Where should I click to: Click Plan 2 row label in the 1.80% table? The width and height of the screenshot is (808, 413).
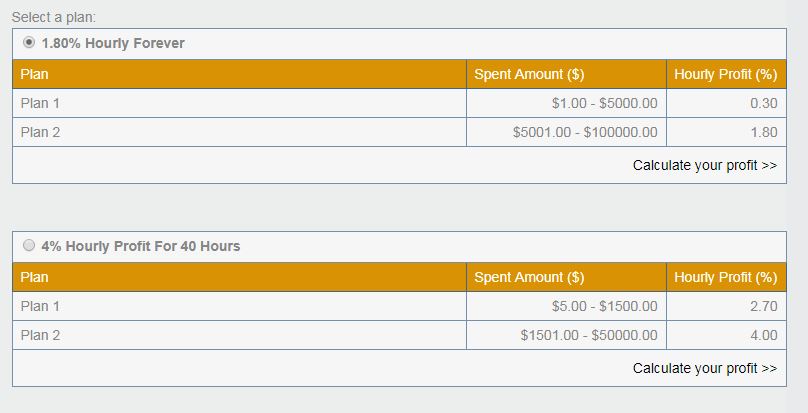point(41,132)
